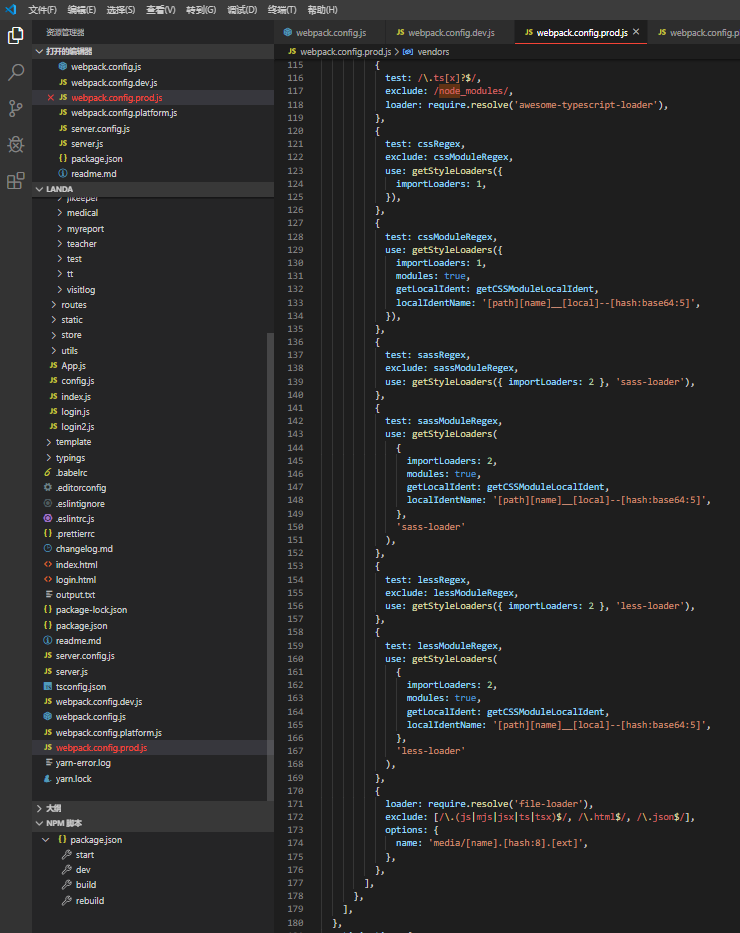
Task: Open .editorconfig file
Action: 81,487
